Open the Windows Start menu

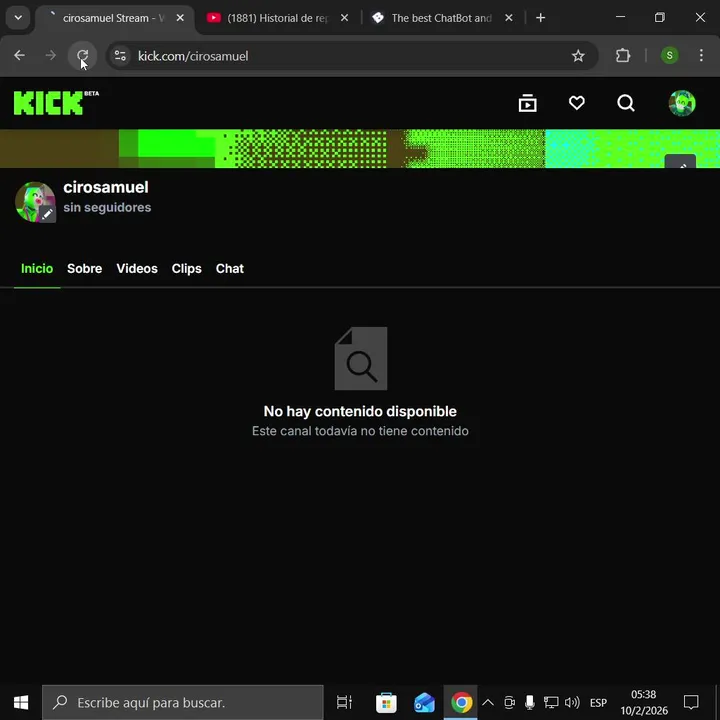[x=21, y=703]
